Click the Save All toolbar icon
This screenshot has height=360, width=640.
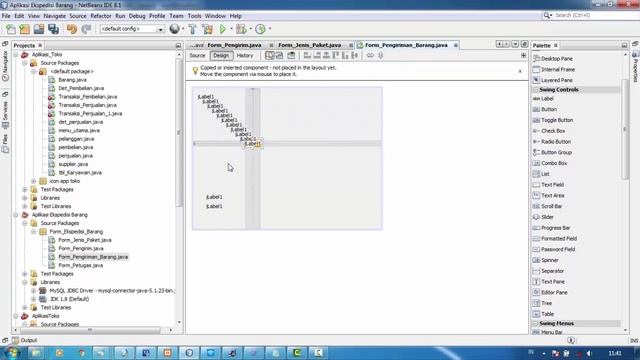(x=53, y=29)
